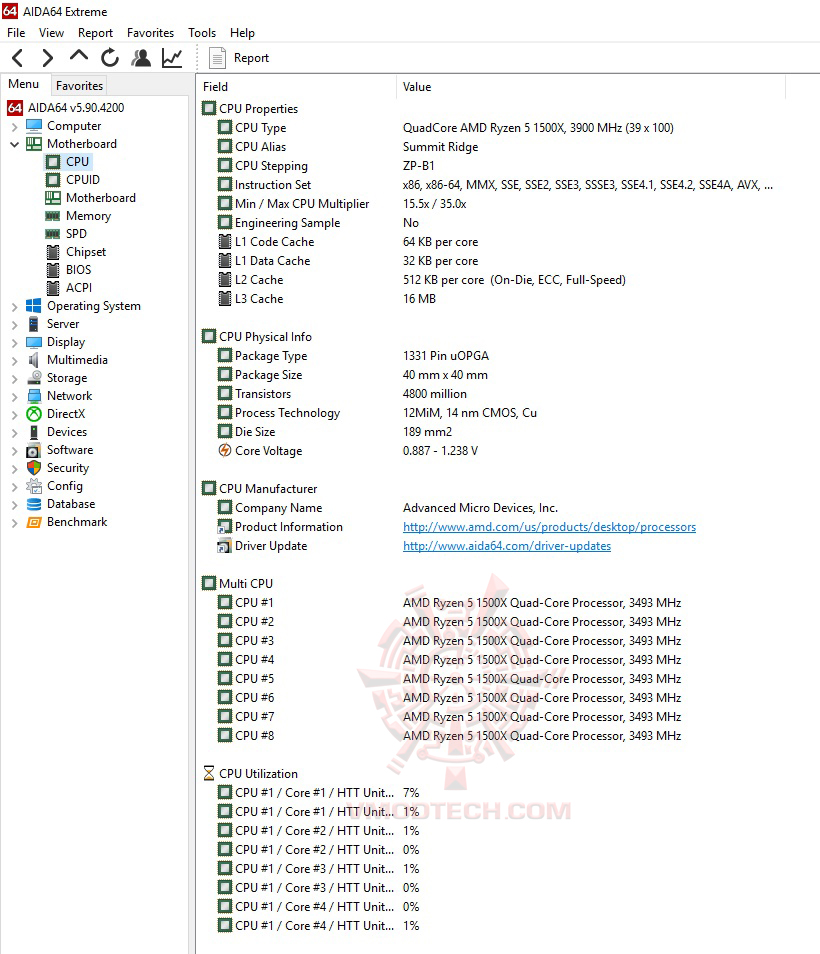This screenshot has height=954, width=820.
Task: Expand the Display tree node
Action: tap(15, 343)
